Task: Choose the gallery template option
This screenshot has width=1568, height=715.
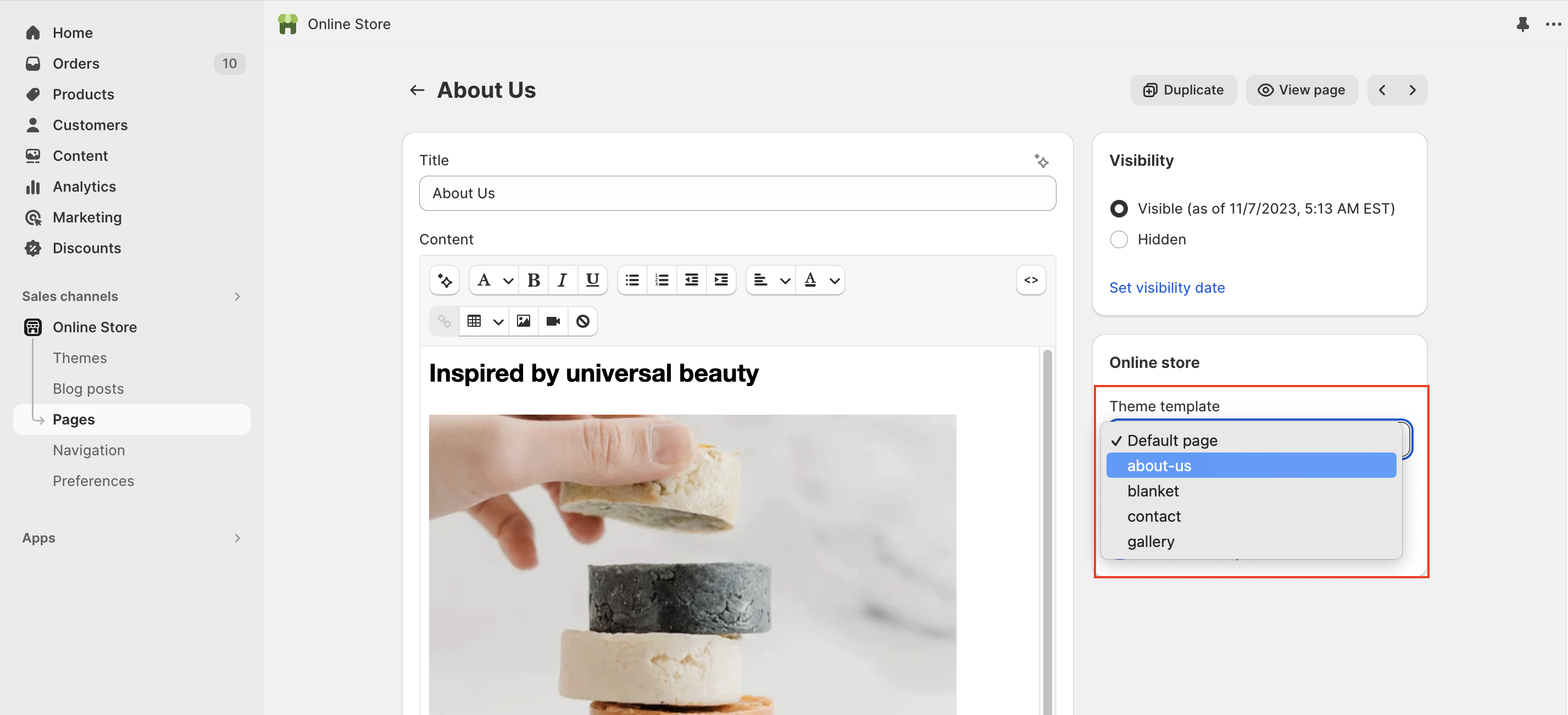Action: tap(1251, 541)
